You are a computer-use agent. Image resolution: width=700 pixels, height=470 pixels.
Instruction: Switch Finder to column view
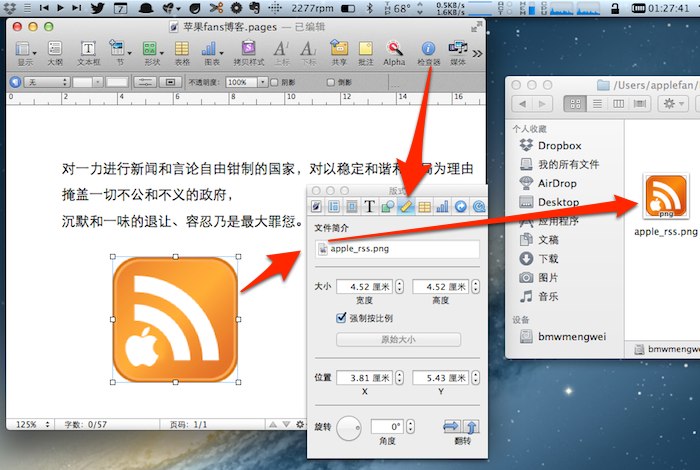click(x=618, y=104)
